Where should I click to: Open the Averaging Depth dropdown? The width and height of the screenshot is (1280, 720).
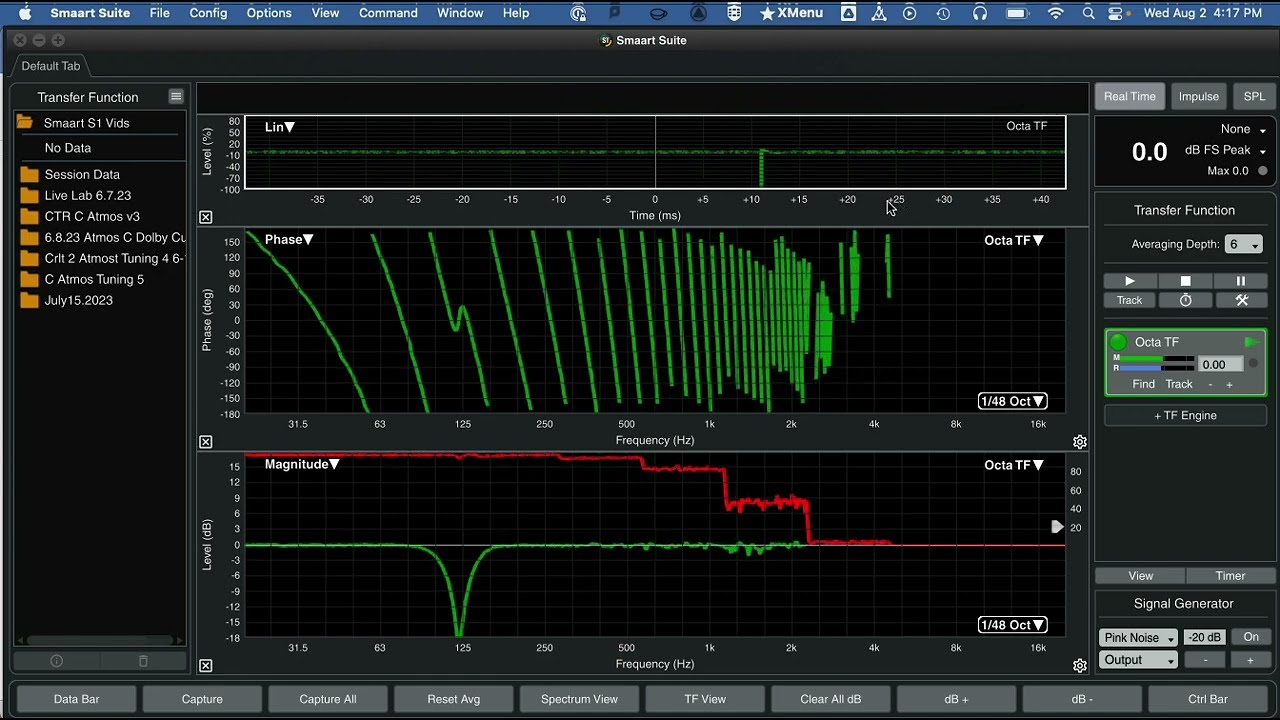tap(1244, 245)
